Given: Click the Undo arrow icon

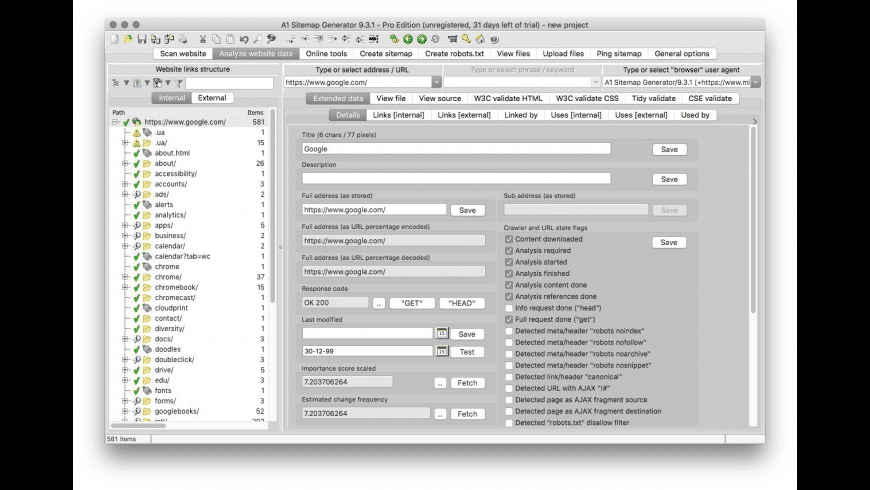Looking at the screenshot, I should point(244,39).
